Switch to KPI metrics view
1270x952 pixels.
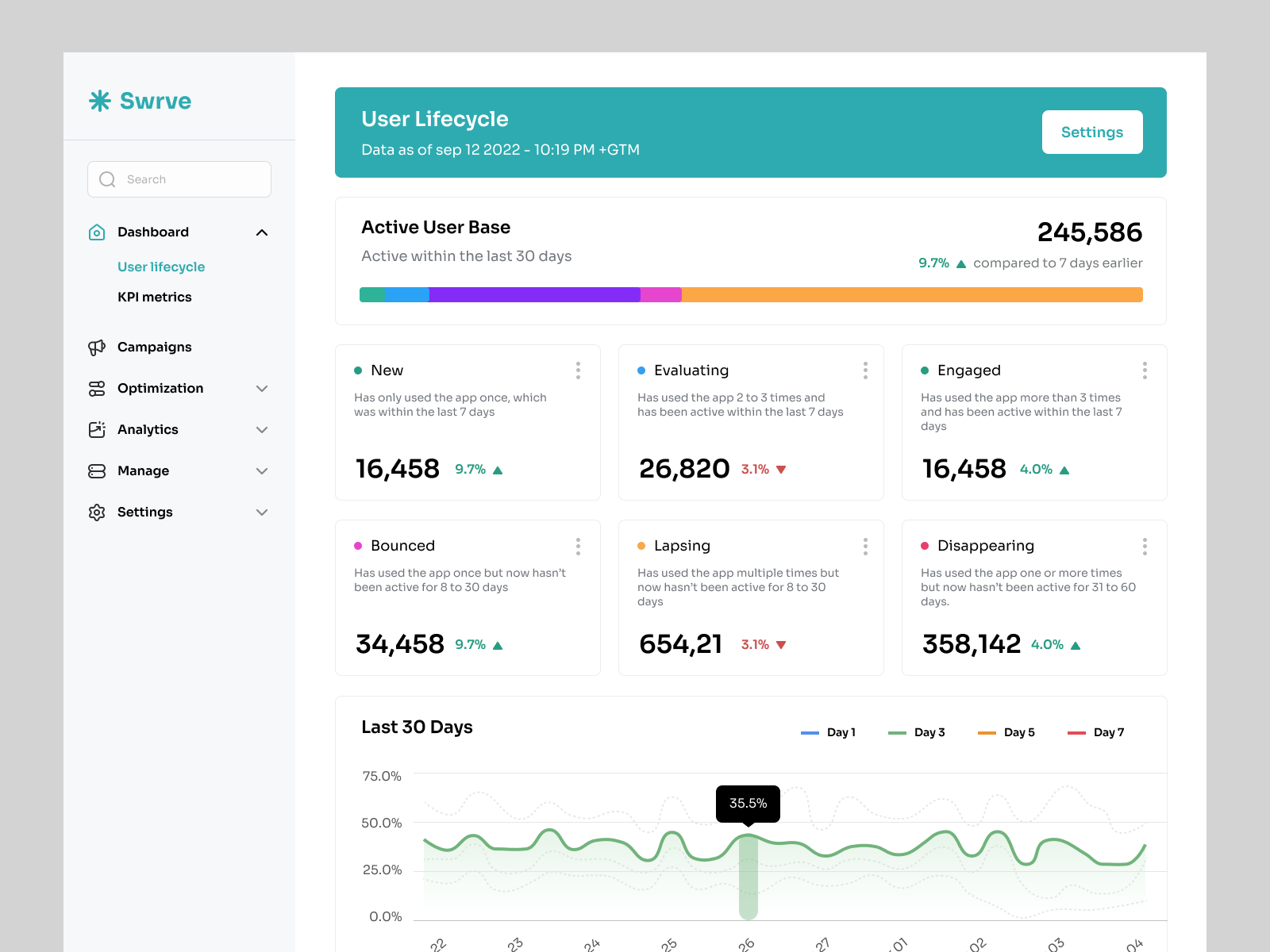click(x=154, y=297)
